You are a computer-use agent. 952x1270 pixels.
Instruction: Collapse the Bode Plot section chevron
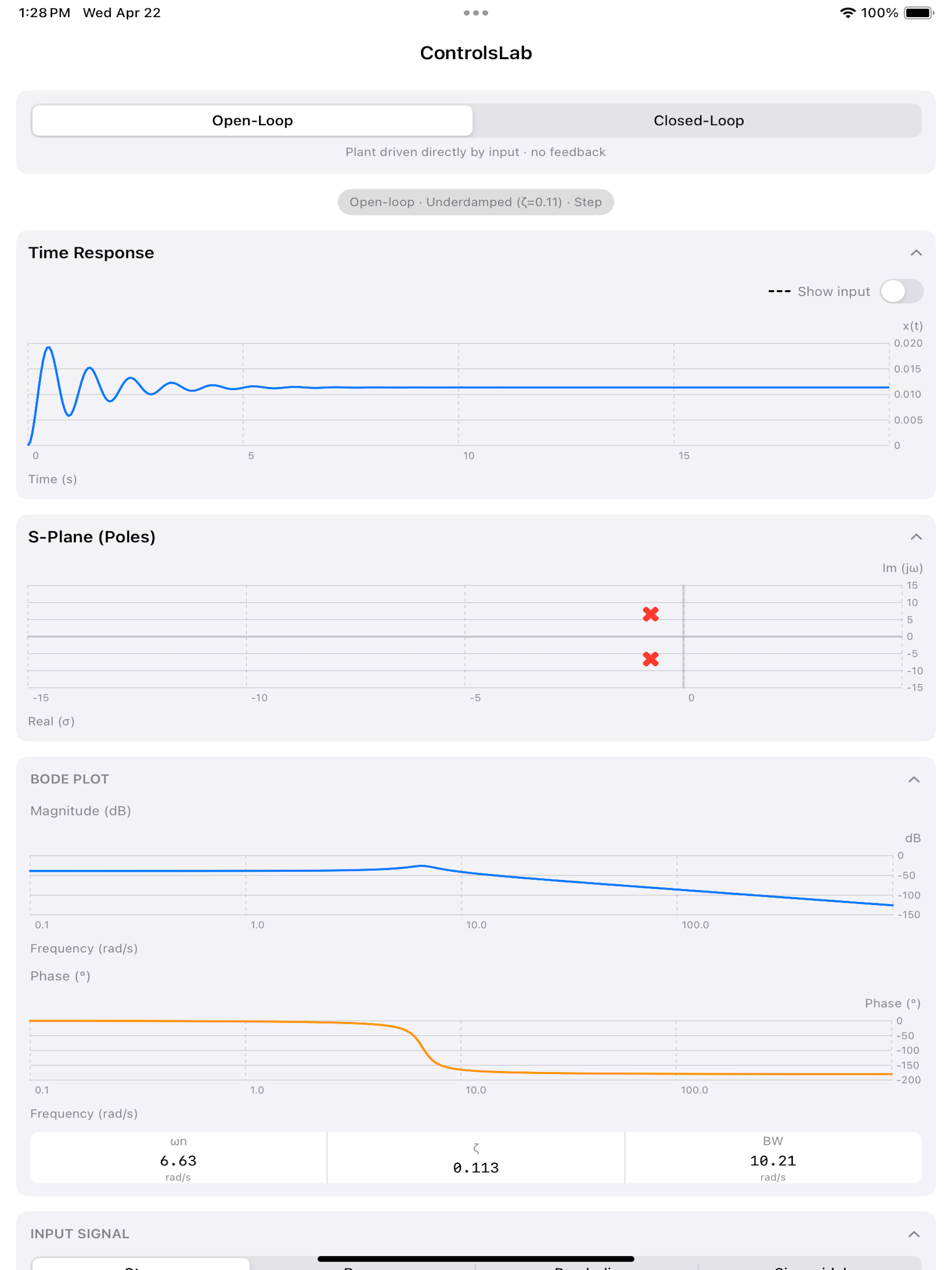click(914, 779)
